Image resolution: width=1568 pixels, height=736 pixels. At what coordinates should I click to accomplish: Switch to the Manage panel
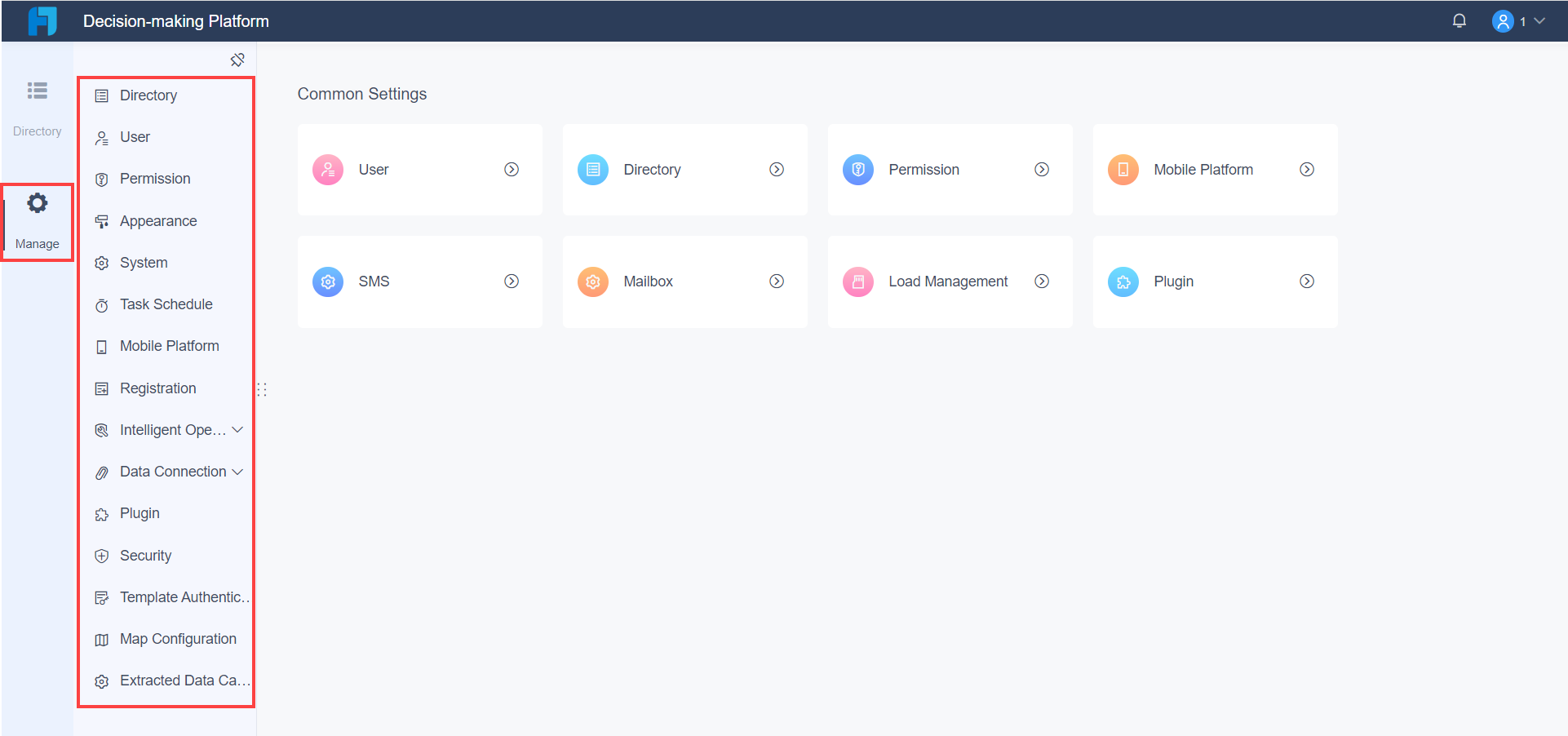point(38,222)
